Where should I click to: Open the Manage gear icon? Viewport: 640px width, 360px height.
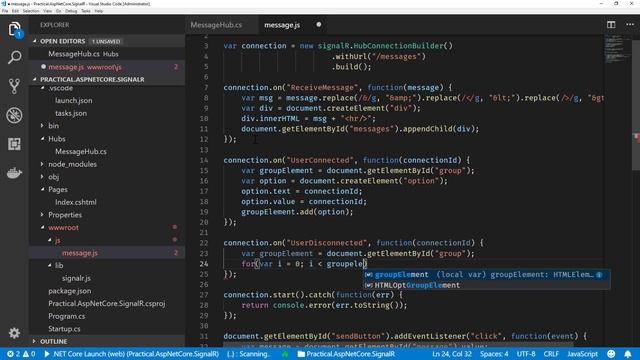point(14,333)
